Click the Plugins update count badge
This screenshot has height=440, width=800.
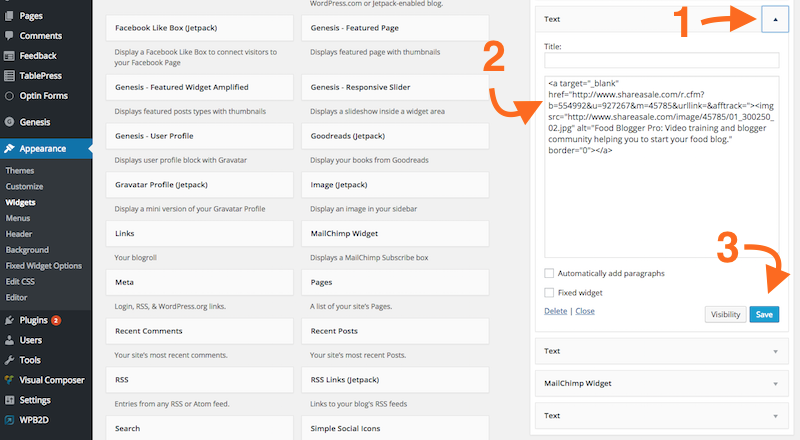56,320
